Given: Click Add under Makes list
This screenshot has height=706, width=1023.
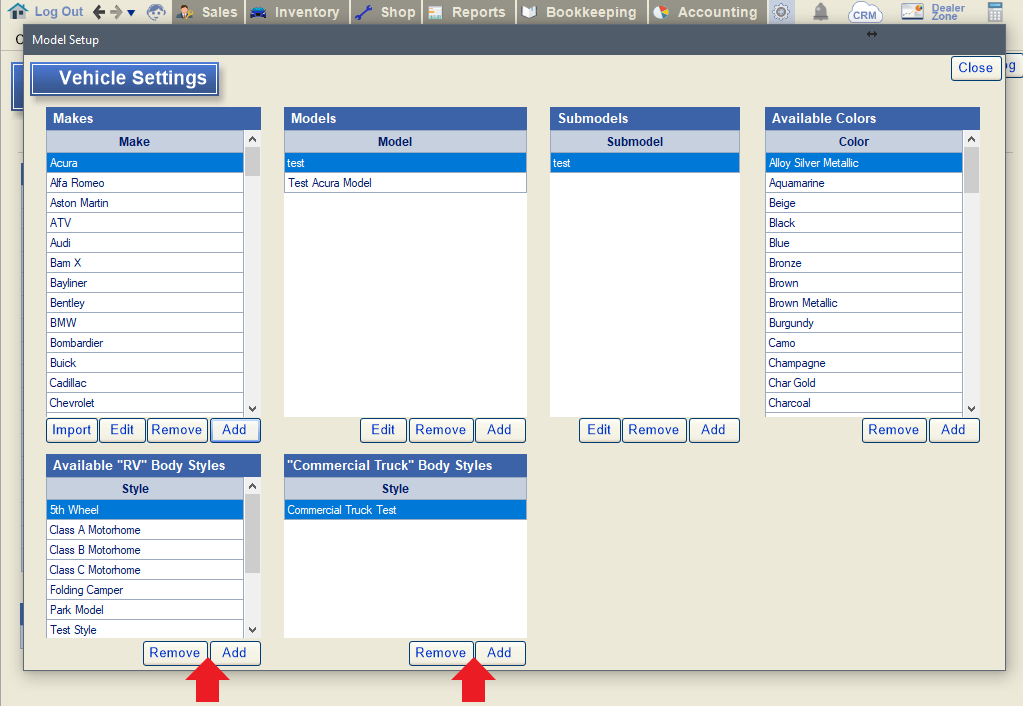Looking at the screenshot, I should coord(235,430).
